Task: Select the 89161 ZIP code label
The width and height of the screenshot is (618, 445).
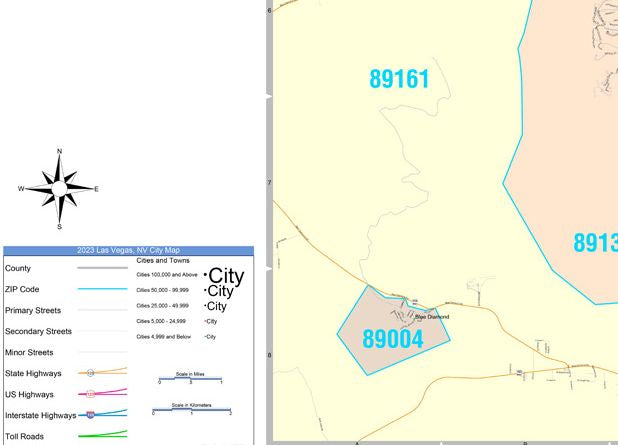Action: click(x=399, y=79)
